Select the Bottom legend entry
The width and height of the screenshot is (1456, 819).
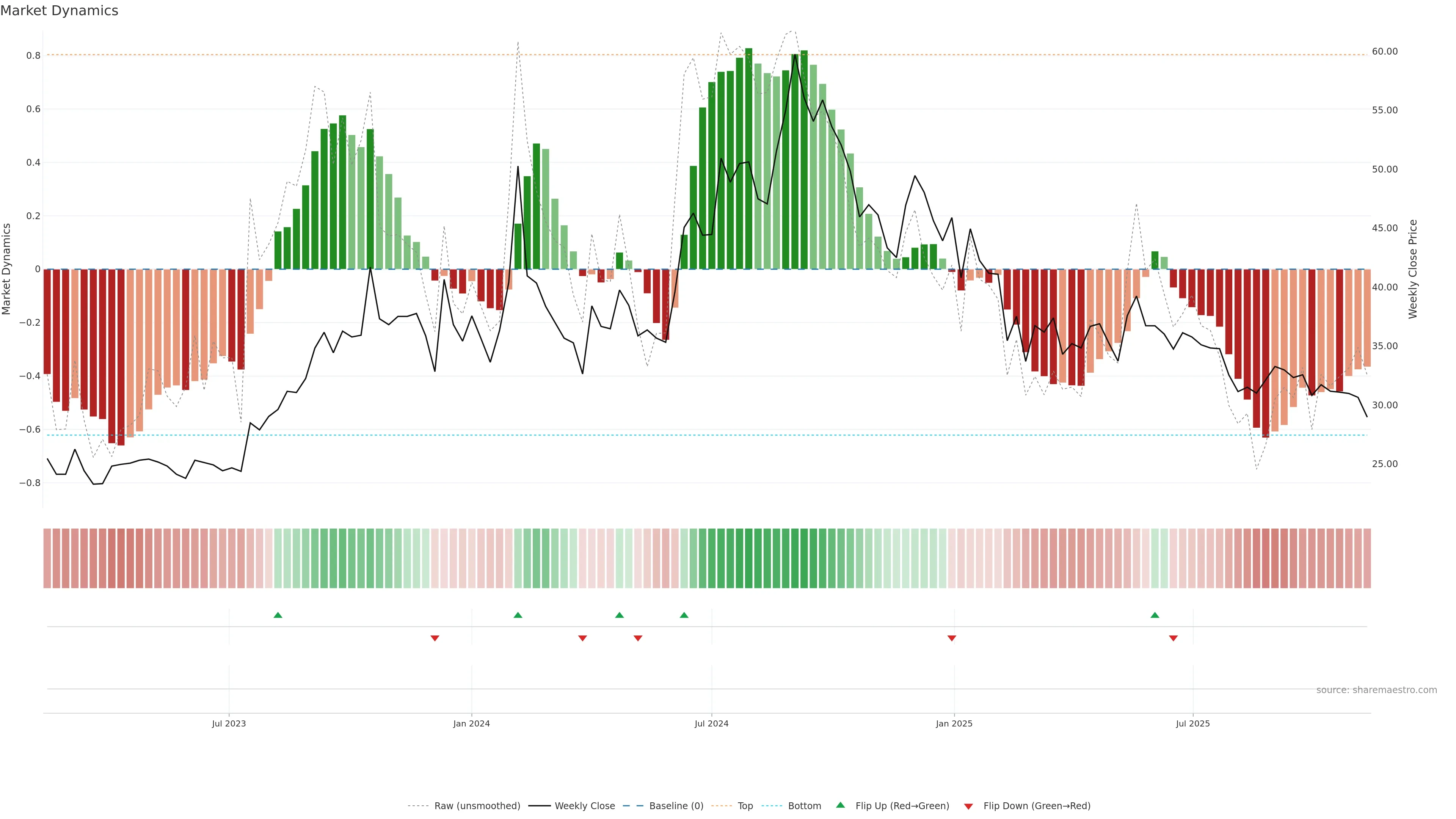pyautogui.click(x=804, y=806)
